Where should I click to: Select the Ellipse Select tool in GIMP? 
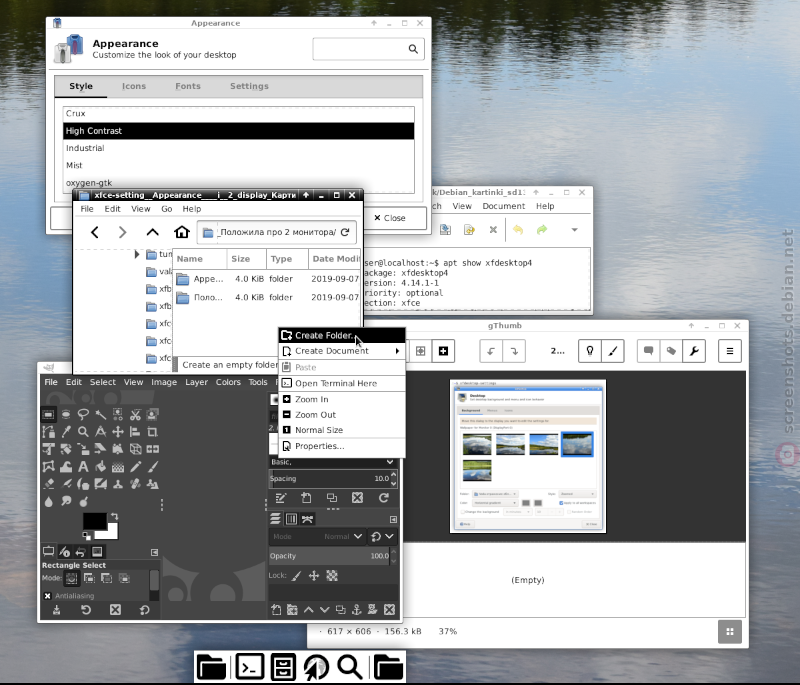[66, 414]
